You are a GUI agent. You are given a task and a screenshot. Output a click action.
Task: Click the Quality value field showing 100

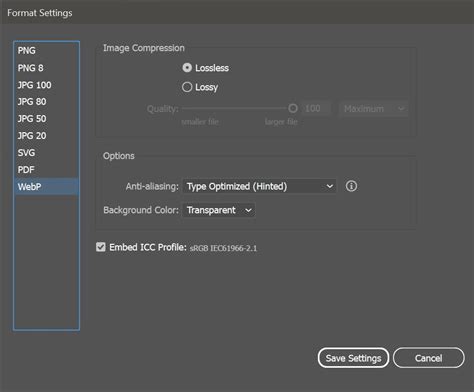pyautogui.click(x=316, y=109)
